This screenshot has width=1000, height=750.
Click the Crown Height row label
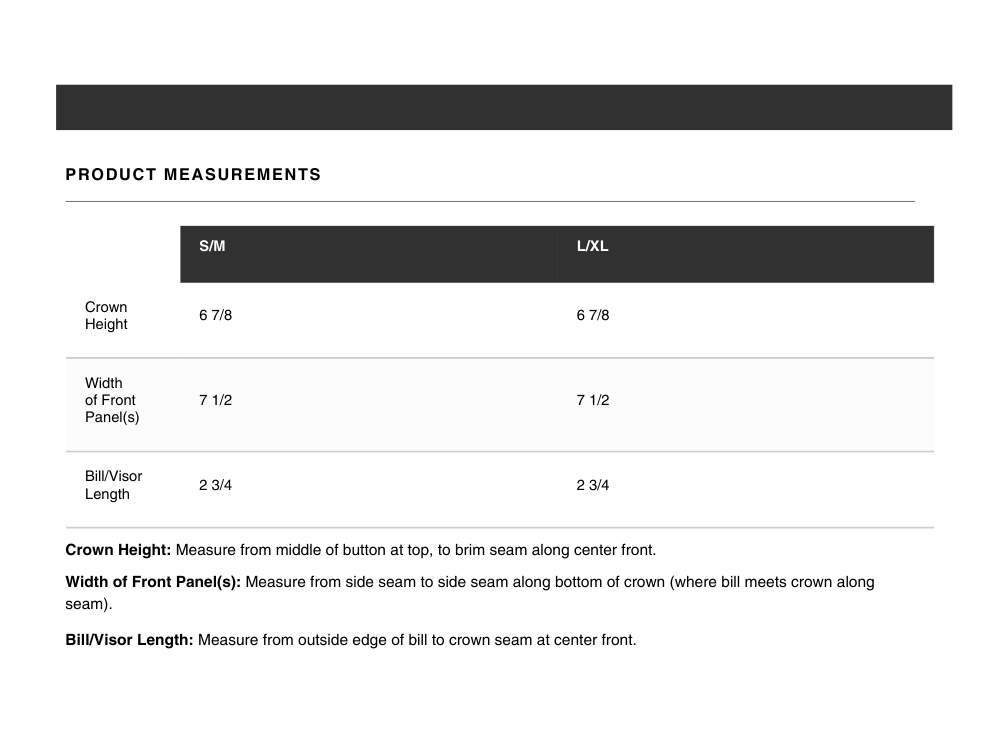106,316
